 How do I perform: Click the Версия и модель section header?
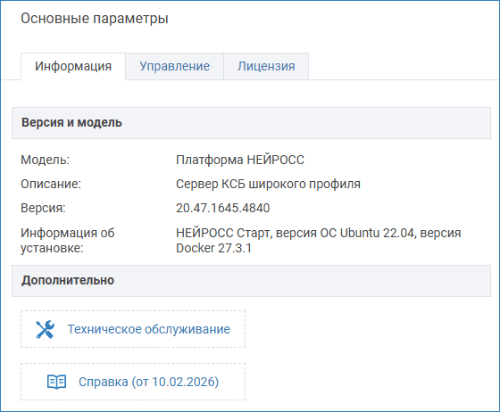coord(251,123)
